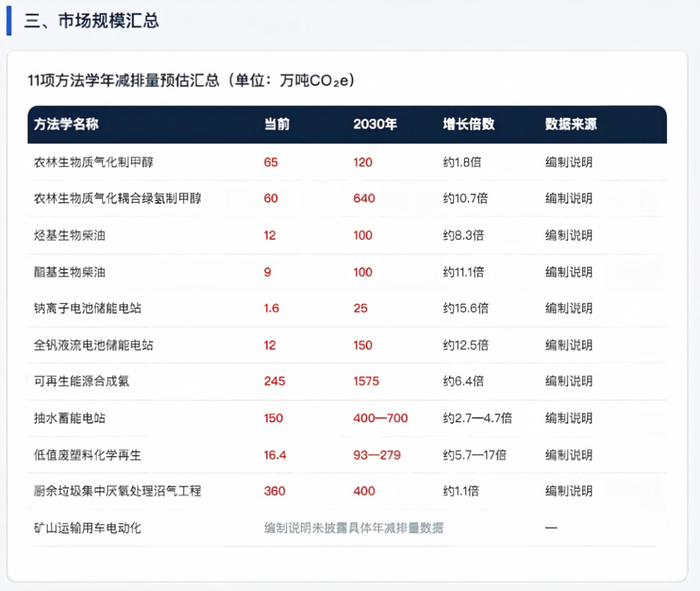Click 2030 range 400—700
The height and width of the screenshot is (591, 700).
[380, 418]
